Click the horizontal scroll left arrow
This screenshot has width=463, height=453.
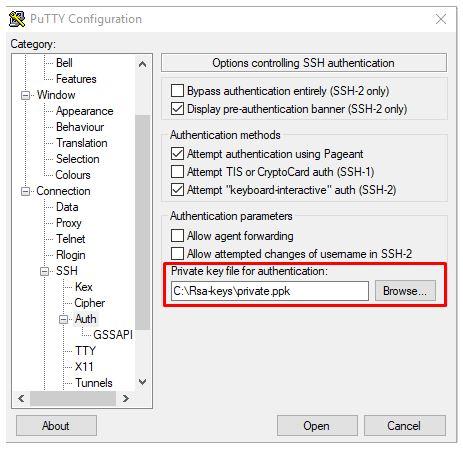click(x=21, y=398)
